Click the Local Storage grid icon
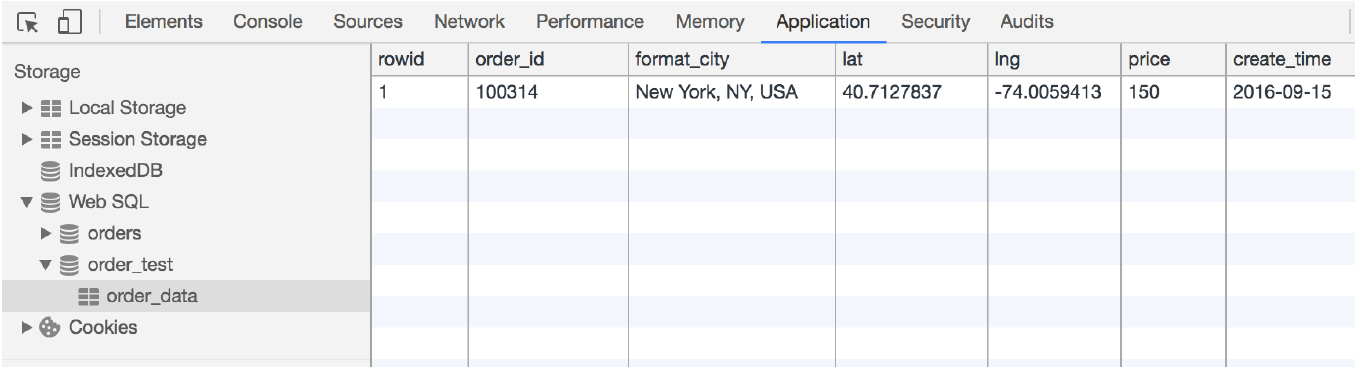 [51, 108]
